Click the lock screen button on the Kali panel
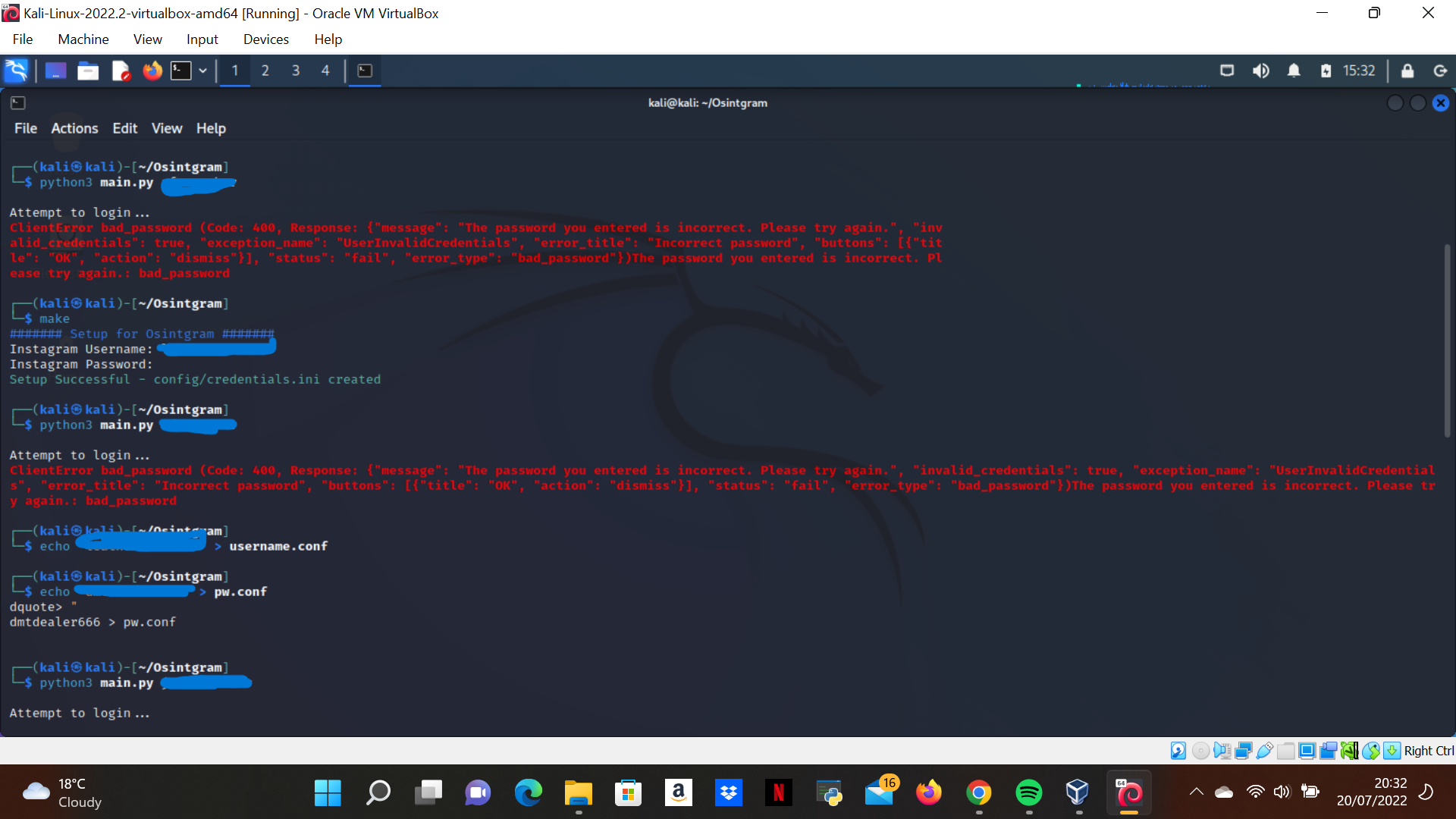The width and height of the screenshot is (1456, 819). pos(1407,71)
